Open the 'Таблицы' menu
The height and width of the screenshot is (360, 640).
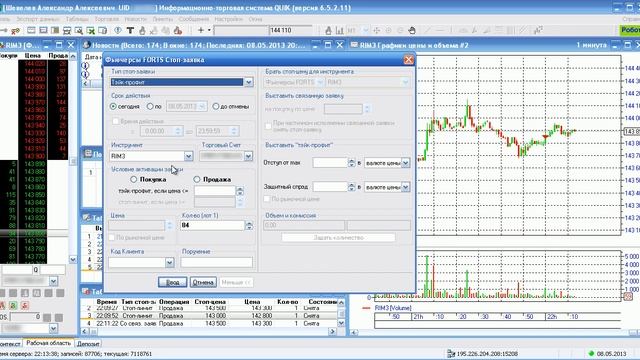coord(77,19)
